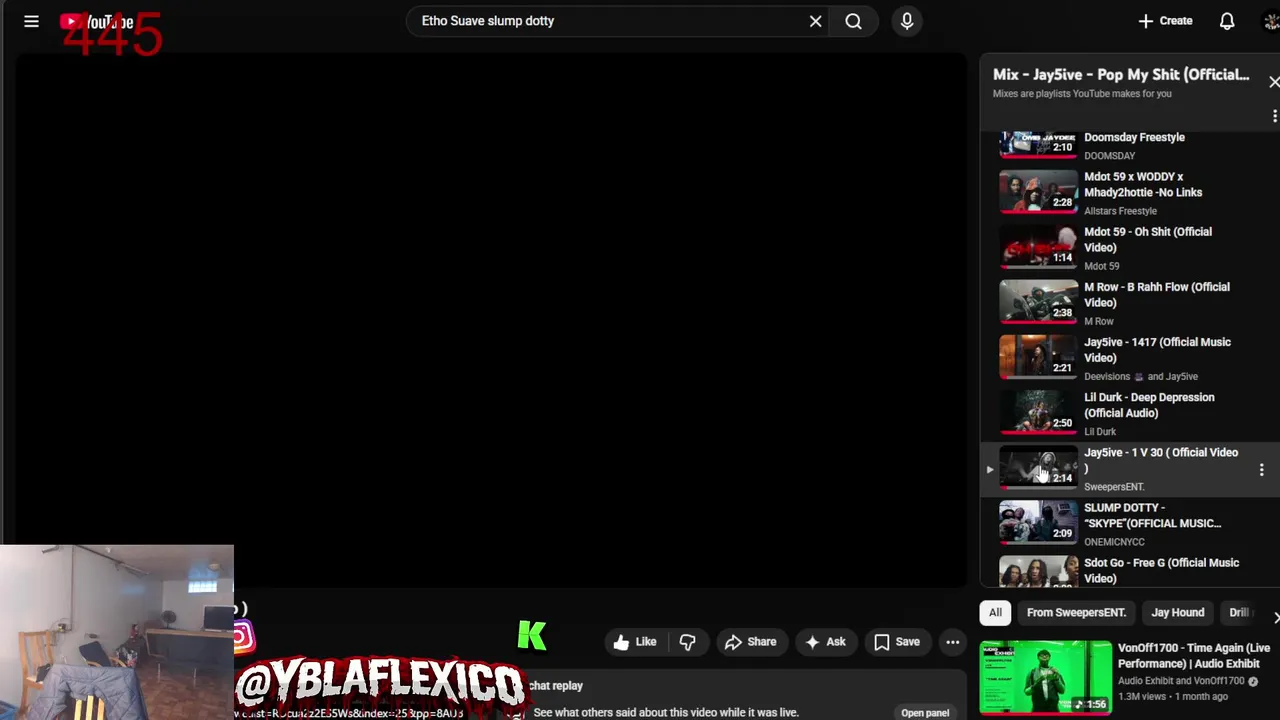
Task: Open the Create menu
Action: pyautogui.click(x=1165, y=21)
